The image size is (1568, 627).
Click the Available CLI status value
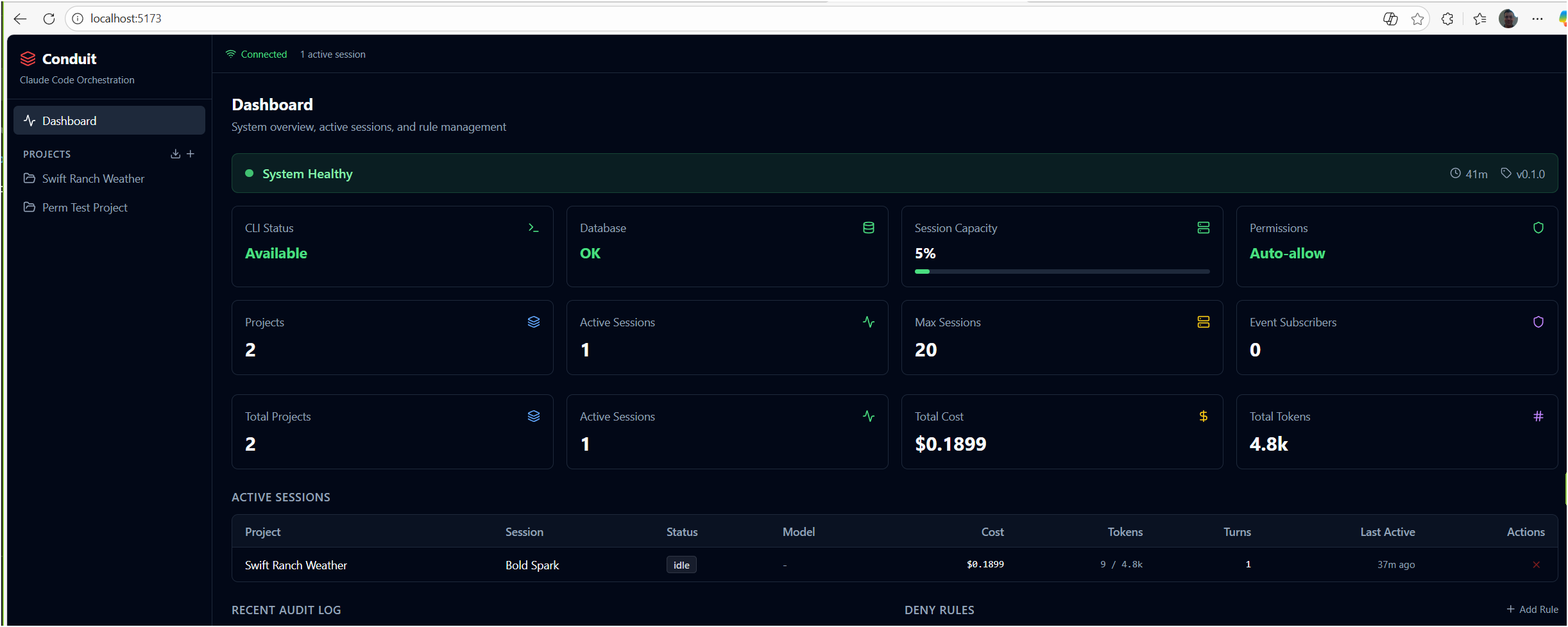point(277,253)
